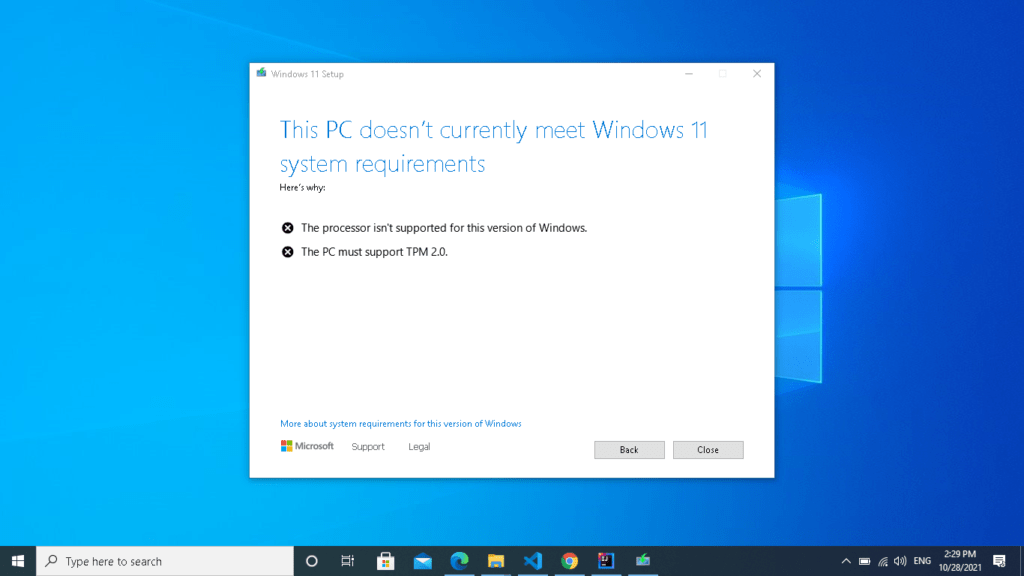Open the ENG language selector
Screen dimensions: 1024x576
pos(922,560)
